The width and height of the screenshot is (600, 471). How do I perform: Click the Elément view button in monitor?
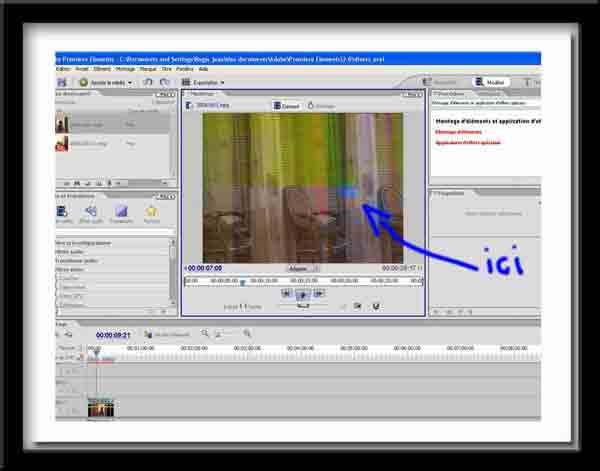(x=286, y=106)
